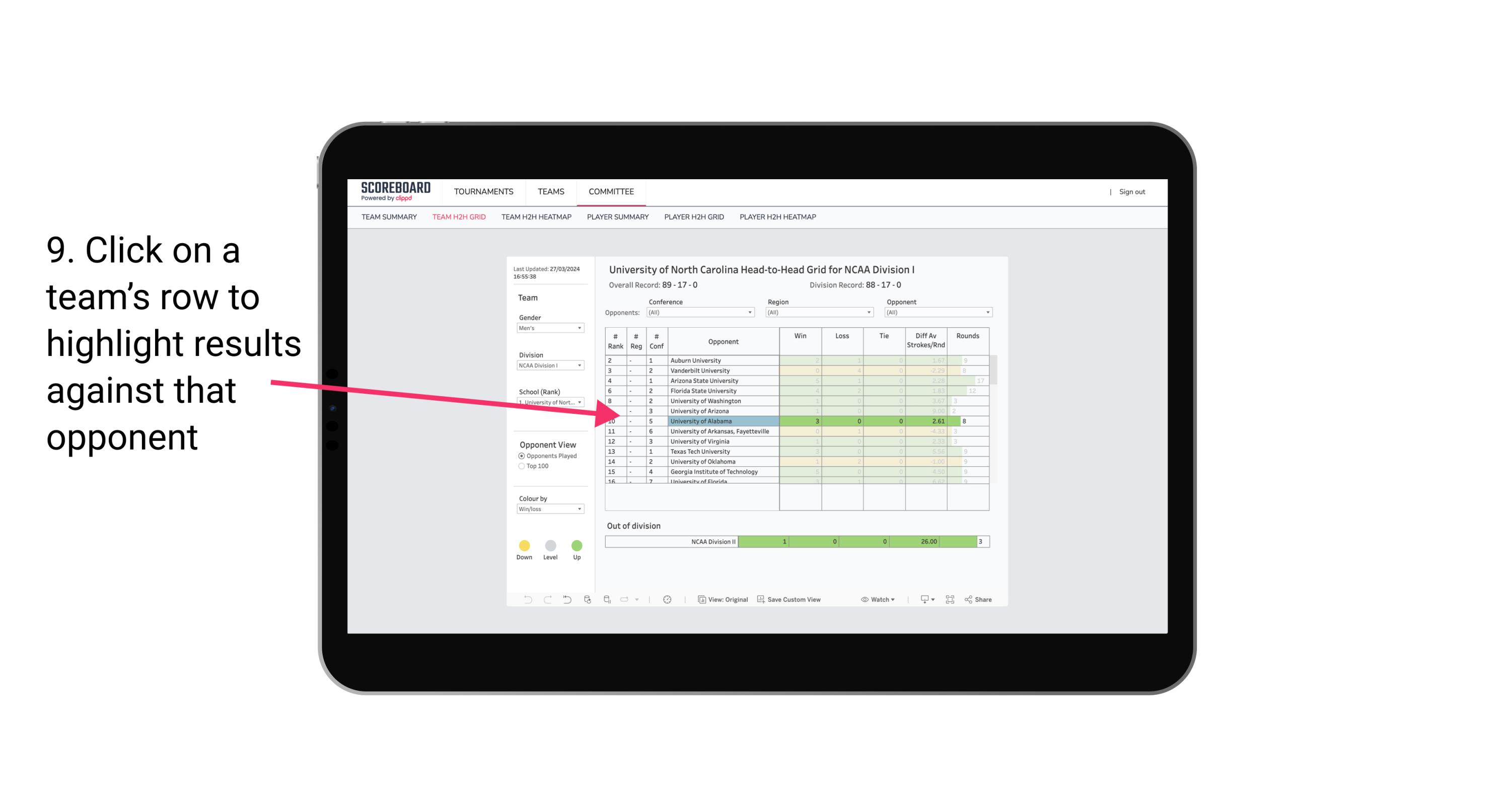Viewport: 1510px width, 812px height.
Task: Click Save Custom View button
Action: [x=792, y=600]
